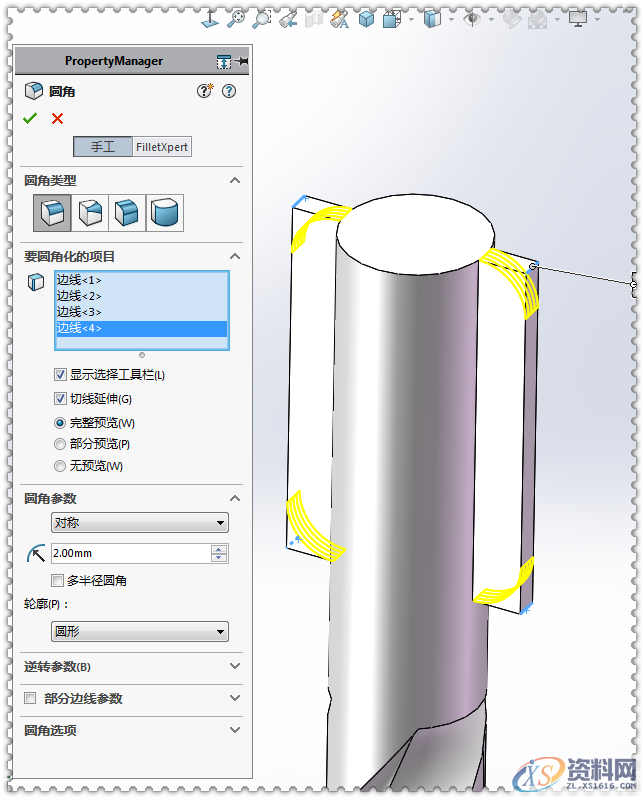Select face fillet type icon
Screen dimensions: 644x799
click(x=127, y=213)
